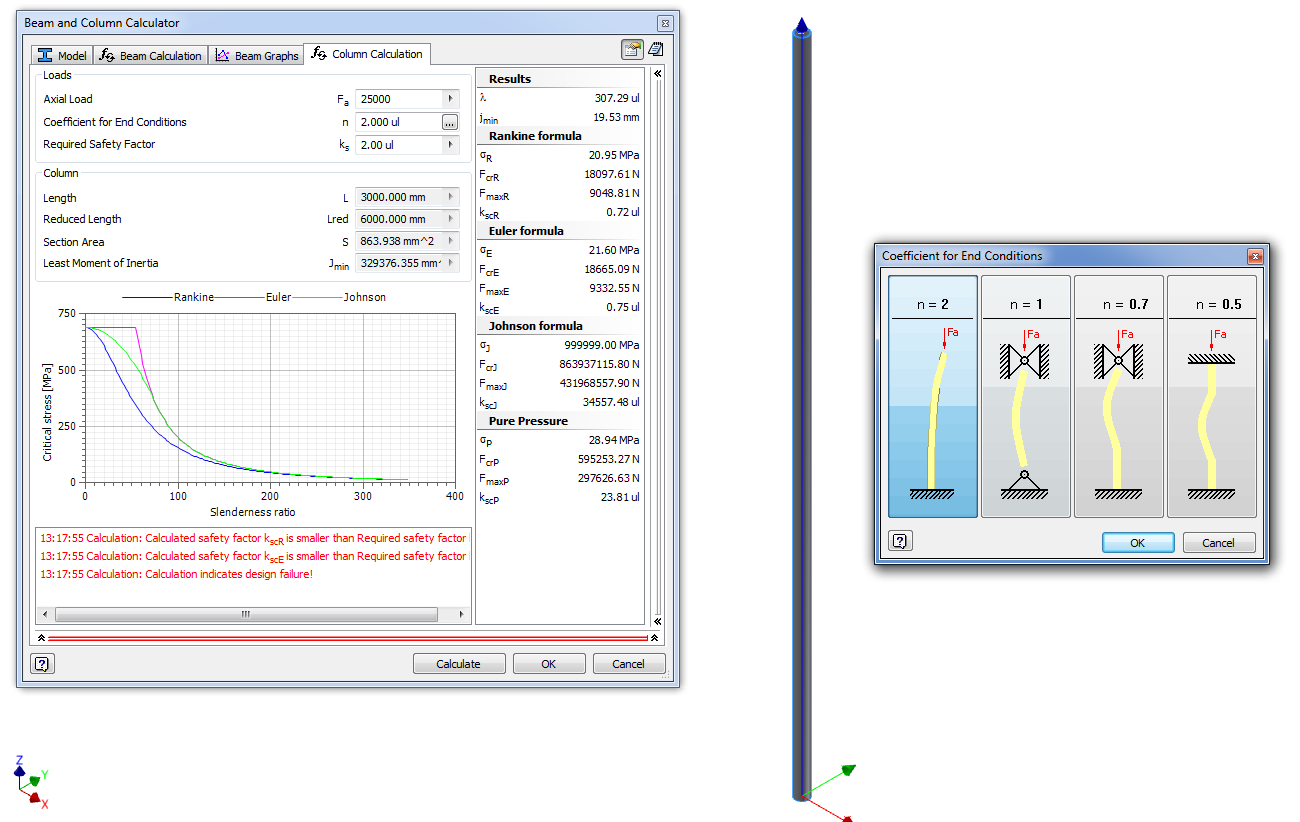Click the export results icon at top right
Viewport: 1300px width, 822px height.
[632, 48]
